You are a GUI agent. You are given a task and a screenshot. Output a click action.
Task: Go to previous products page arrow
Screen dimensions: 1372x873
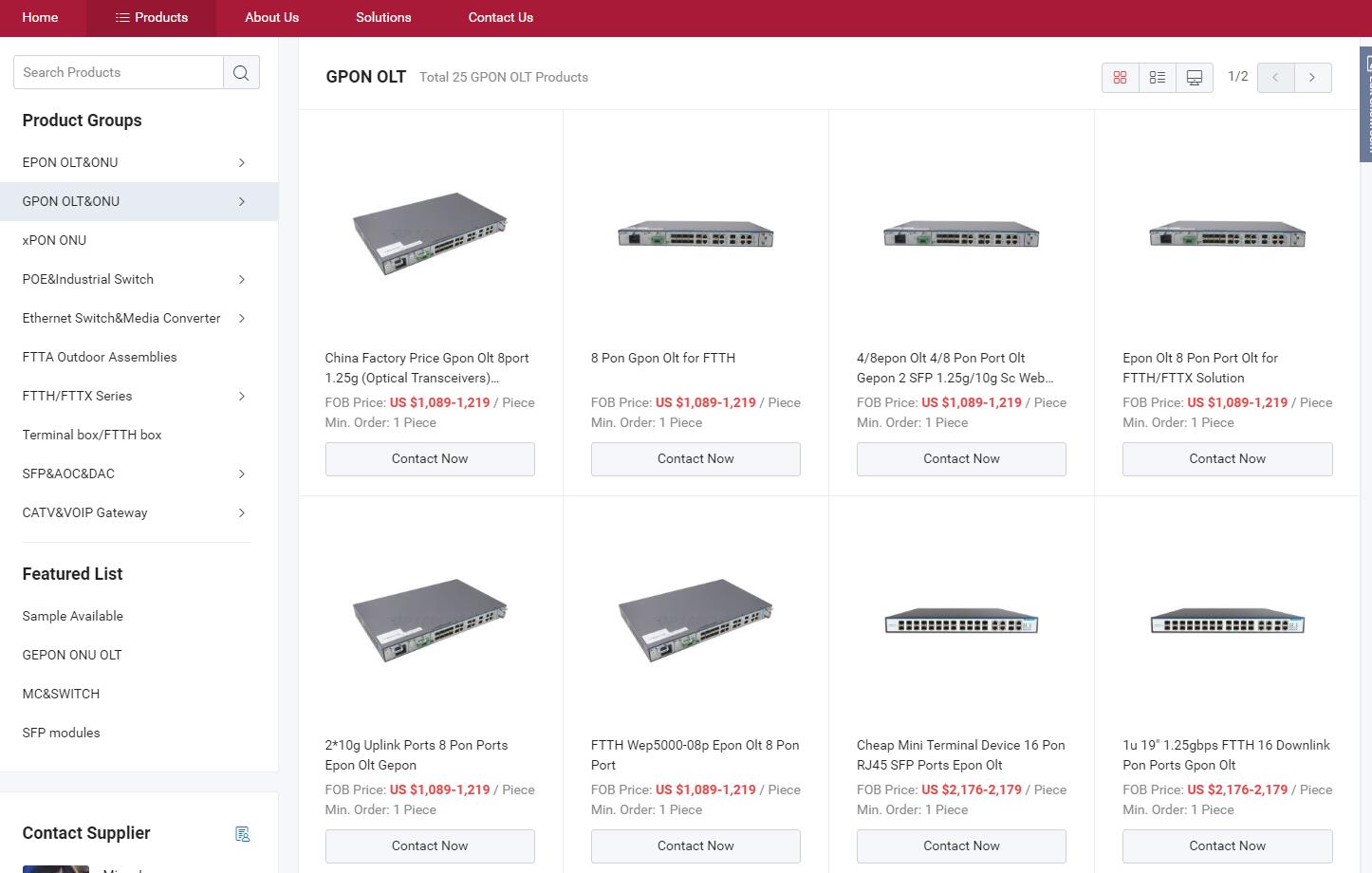pyautogui.click(x=1275, y=78)
